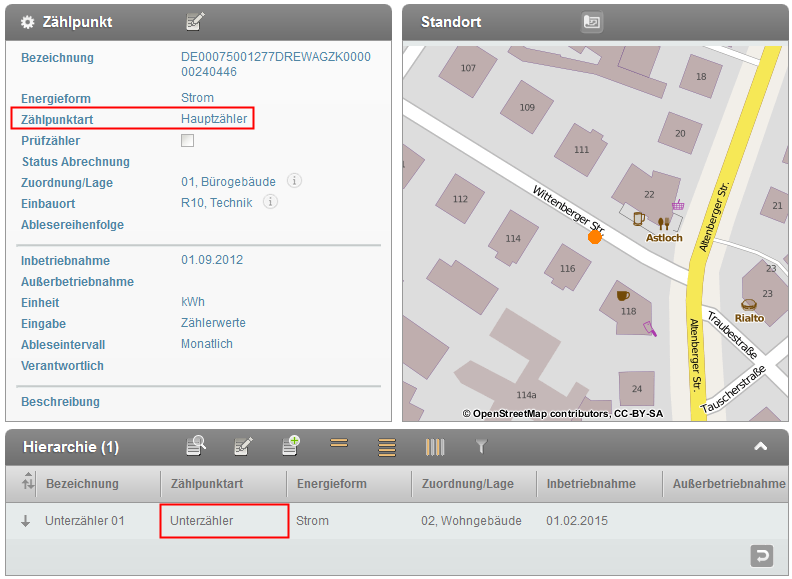Click the return arrow button at bottom right
This screenshot has height=579, width=792.
761,555
